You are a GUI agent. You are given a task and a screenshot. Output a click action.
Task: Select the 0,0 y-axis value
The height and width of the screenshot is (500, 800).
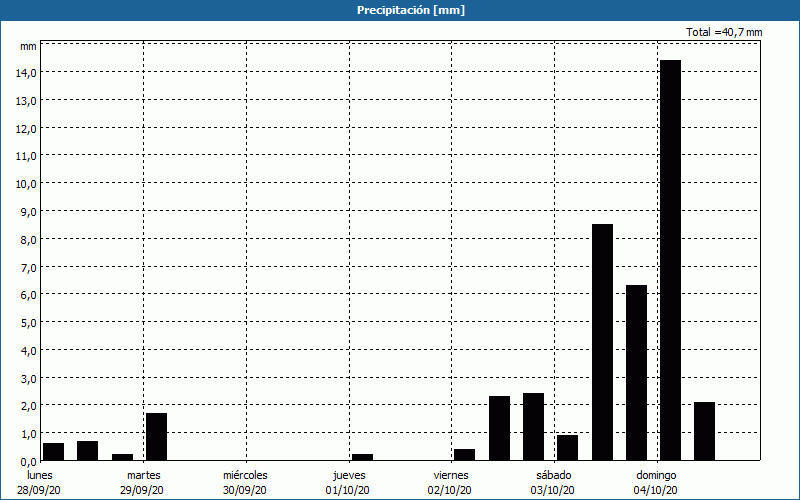pos(28,462)
